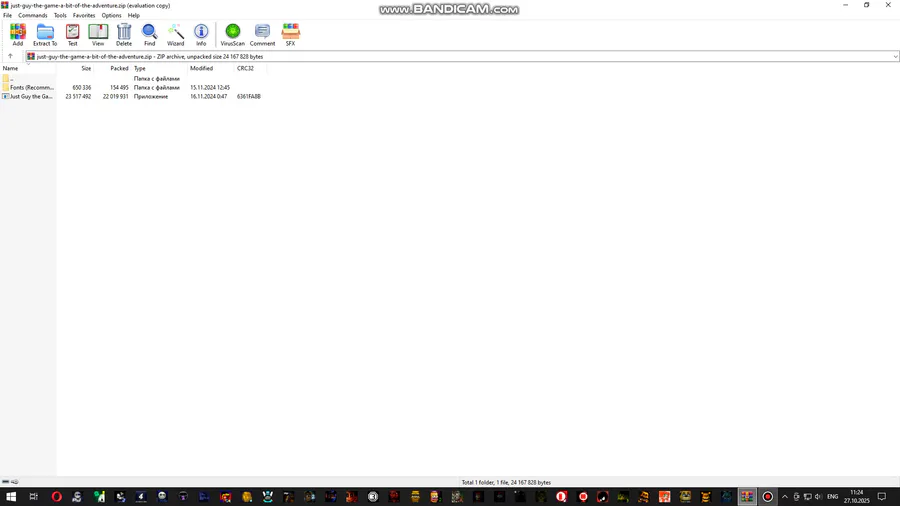Viewport: 900px width, 506px height.
Task: Show archive Info
Action: tap(201, 34)
